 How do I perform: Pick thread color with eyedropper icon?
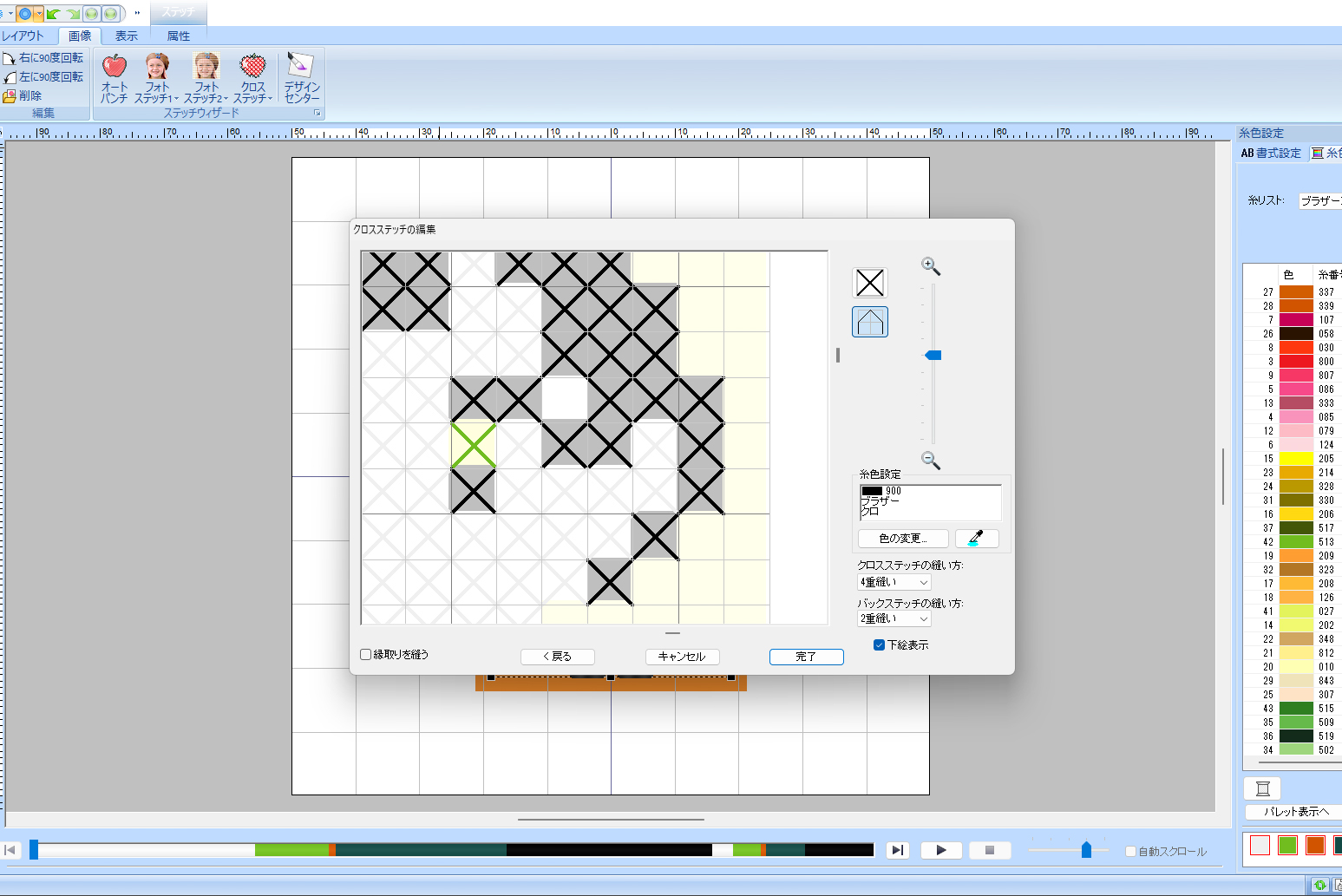[x=976, y=539]
